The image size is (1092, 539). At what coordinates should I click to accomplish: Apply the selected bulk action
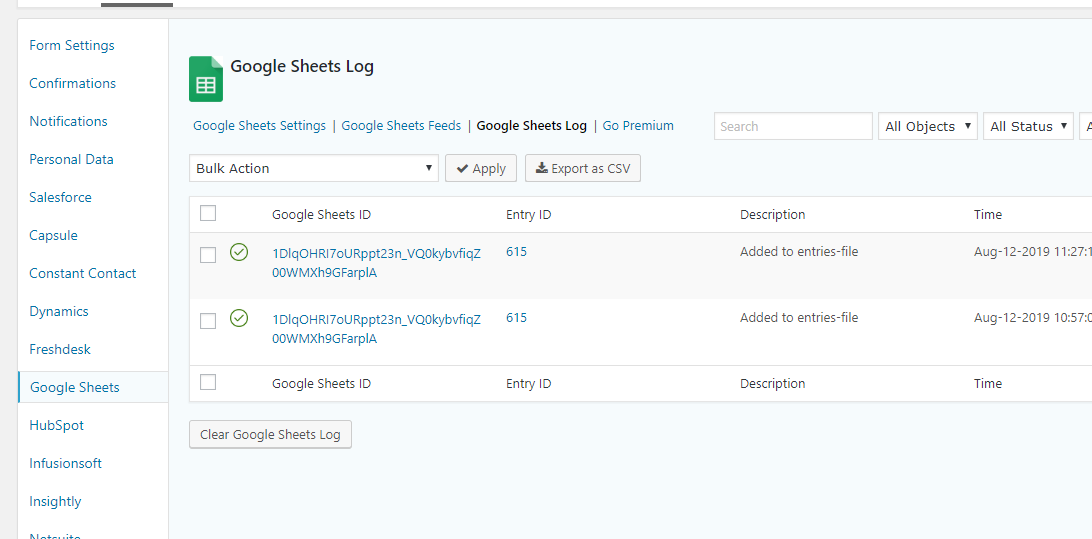(x=481, y=169)
